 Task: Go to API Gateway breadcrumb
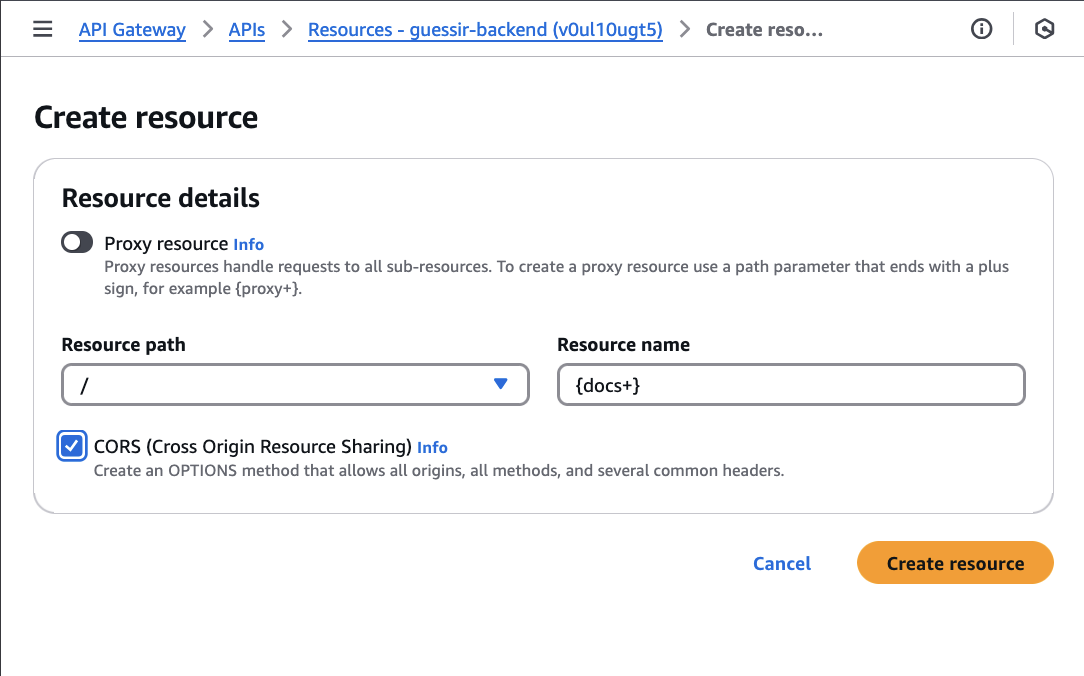click(132, 30)
